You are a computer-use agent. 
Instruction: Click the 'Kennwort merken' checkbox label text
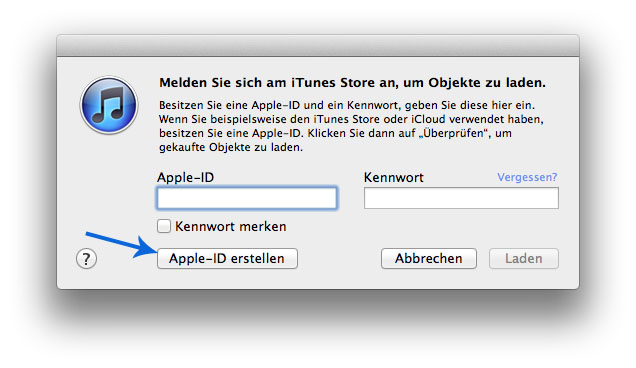tap(230, 226)
